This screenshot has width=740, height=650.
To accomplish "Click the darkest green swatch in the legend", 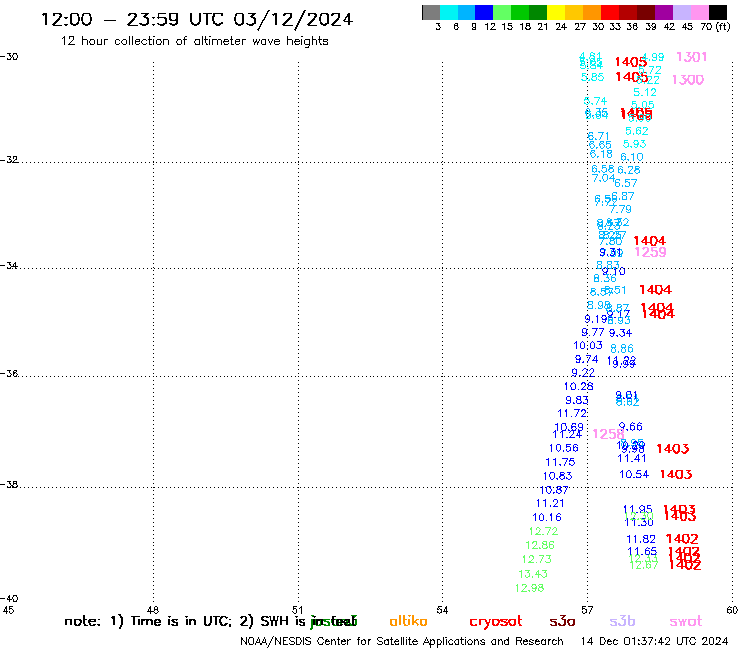I will [x=538, y=12].
